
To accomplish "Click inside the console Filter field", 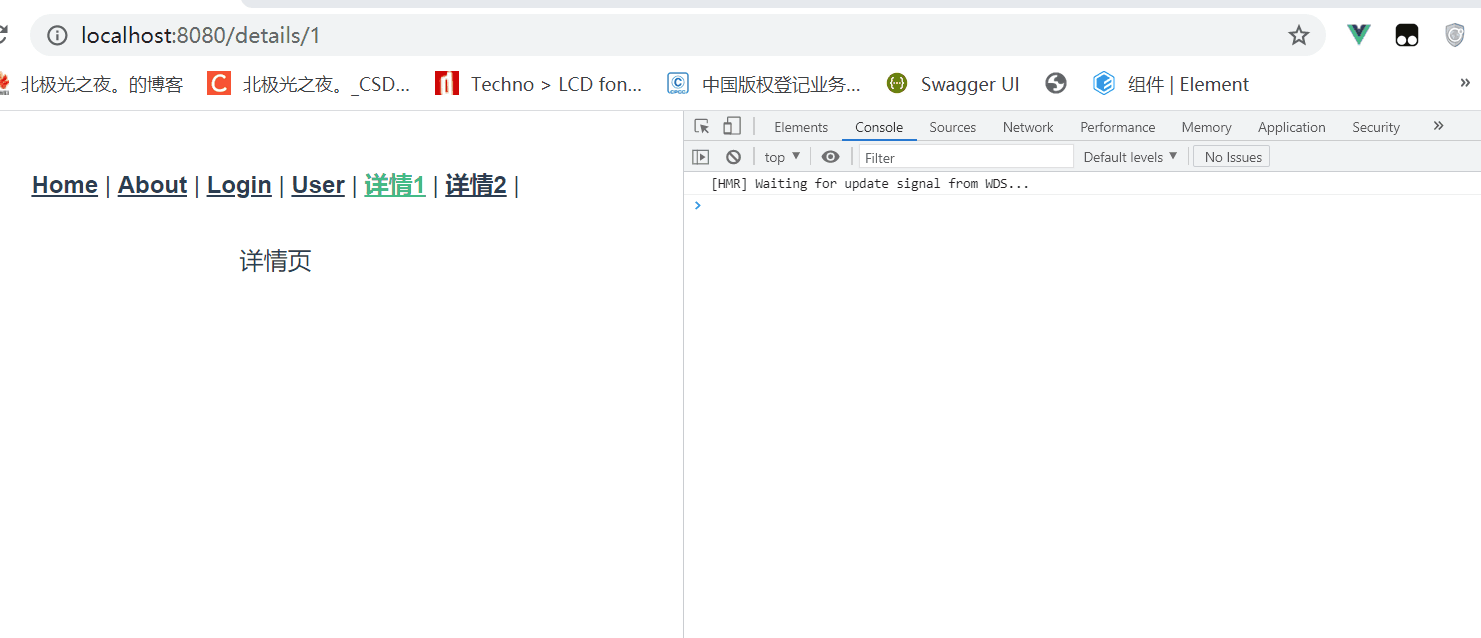I will (x=965, y=156).
